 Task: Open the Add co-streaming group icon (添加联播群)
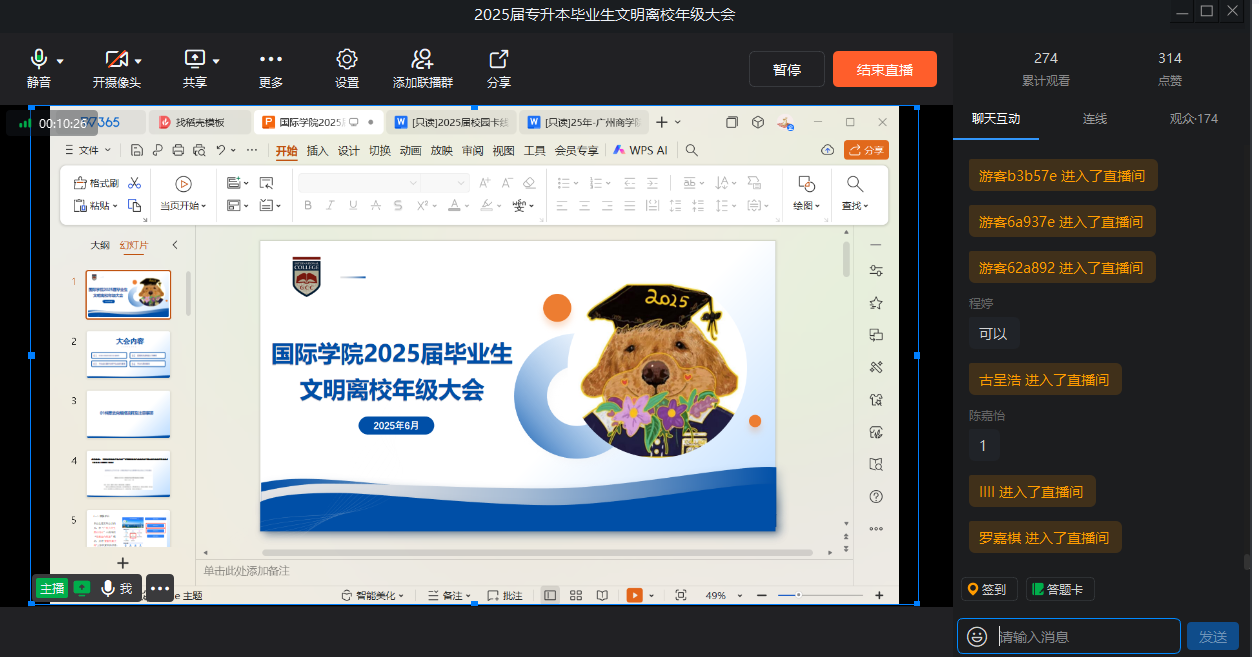coord(422,60)
